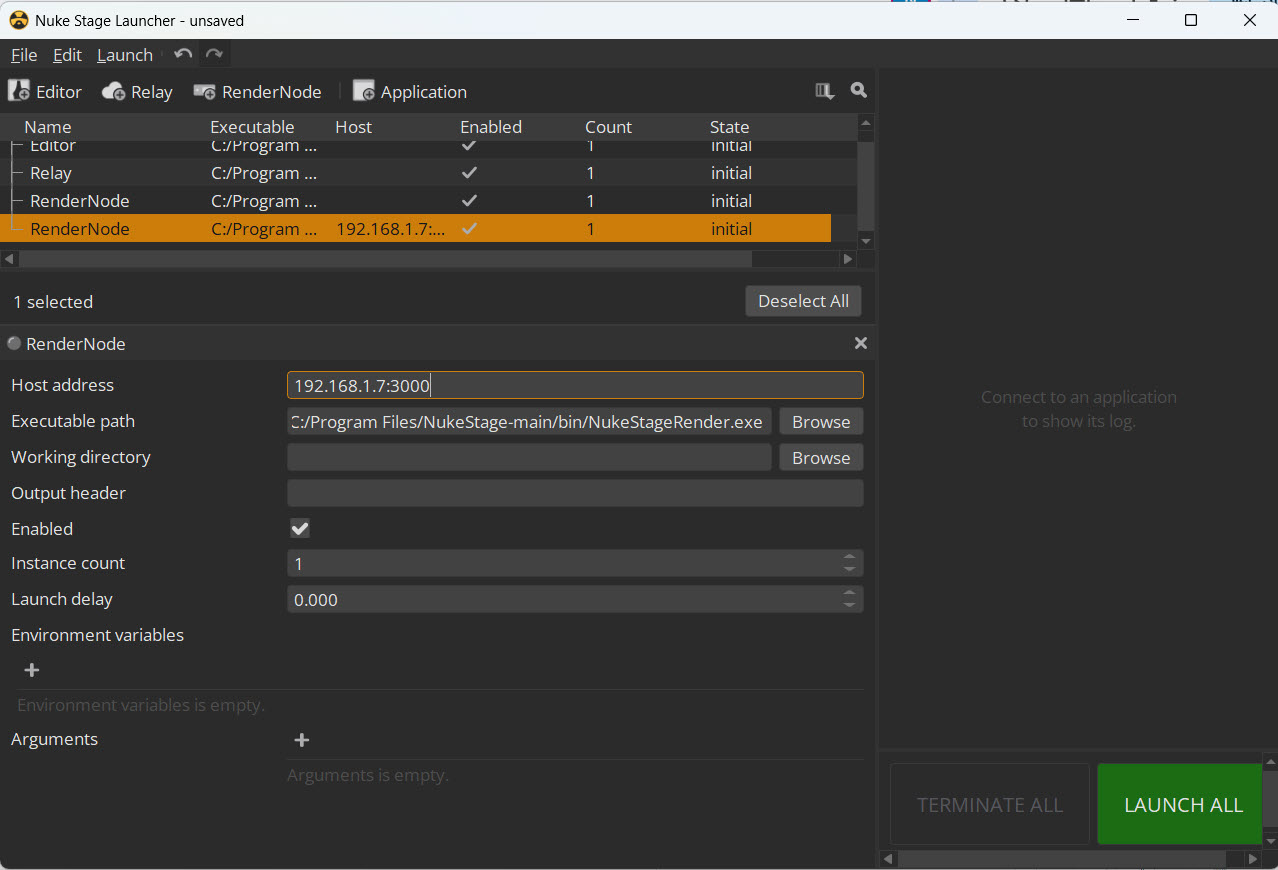
Task: Click the undo arrow icon
Action: [x=183, y=54]
